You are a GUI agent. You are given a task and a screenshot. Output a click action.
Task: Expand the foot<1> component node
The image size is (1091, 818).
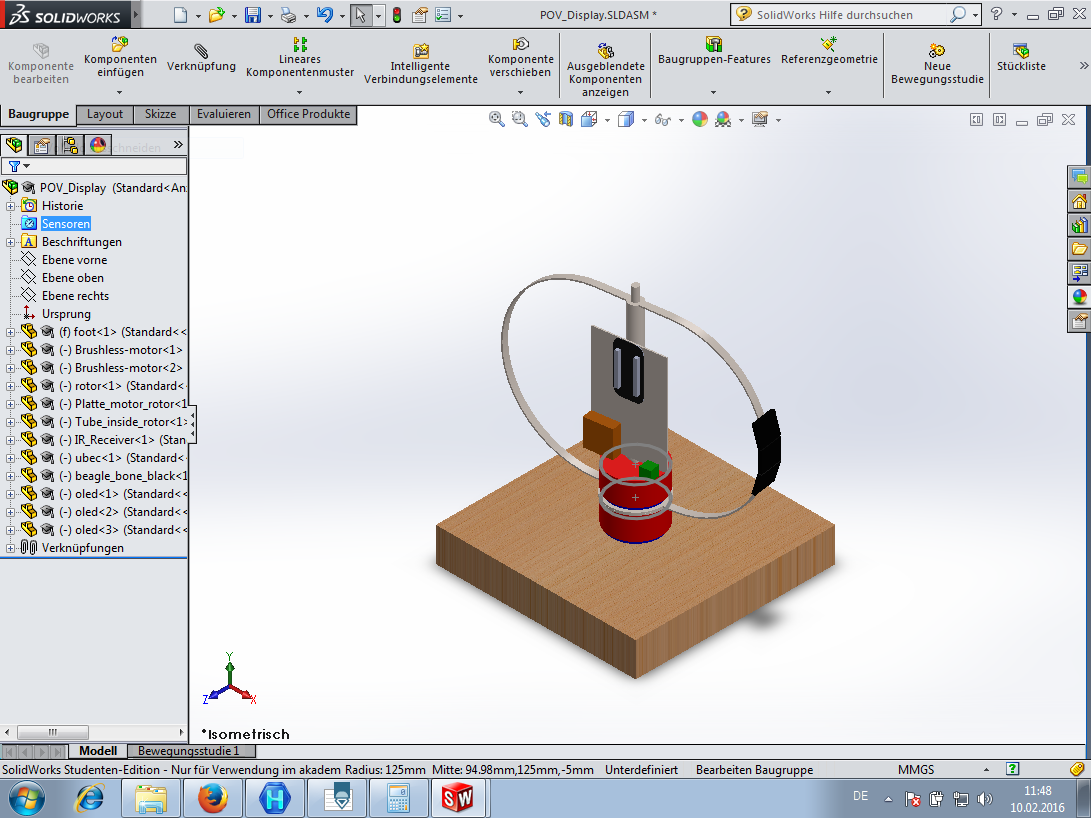coord(10,332)
